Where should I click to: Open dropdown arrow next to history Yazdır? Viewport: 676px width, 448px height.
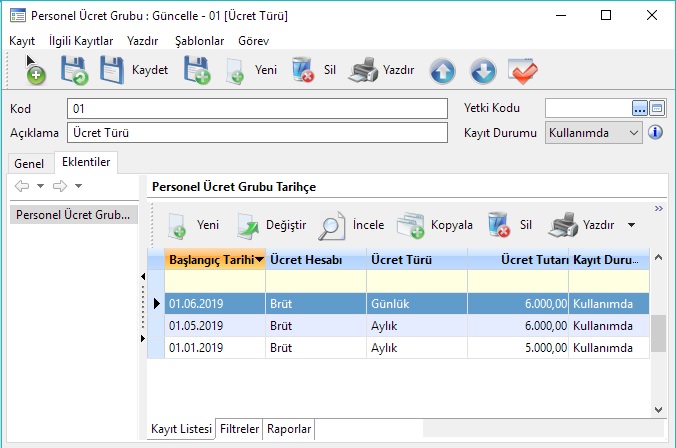point(631,225)
